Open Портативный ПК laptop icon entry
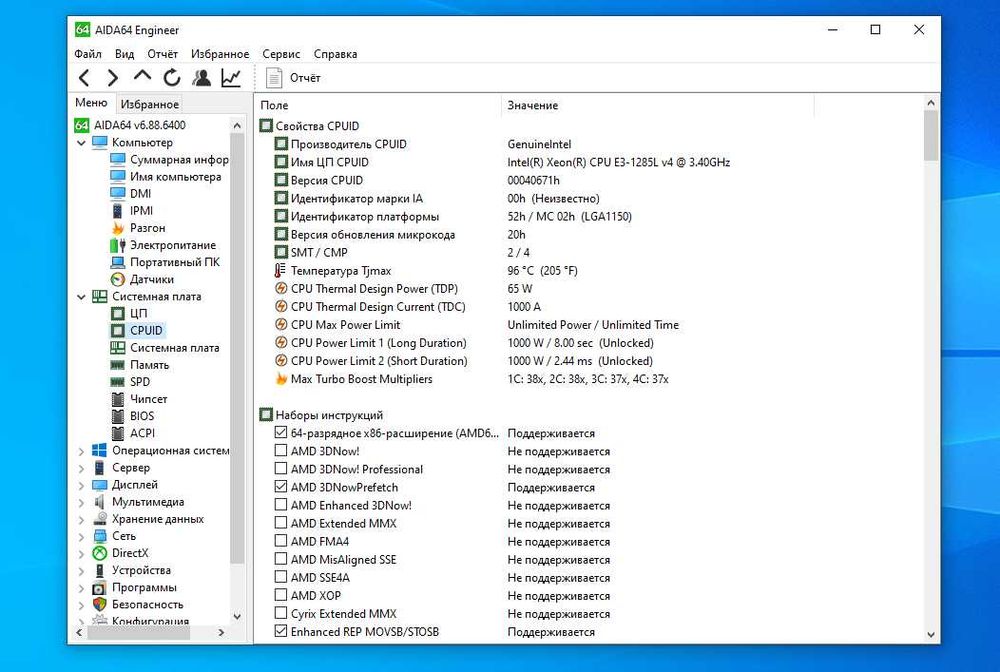The image size is (1000, 672). [x=117, y=262]
